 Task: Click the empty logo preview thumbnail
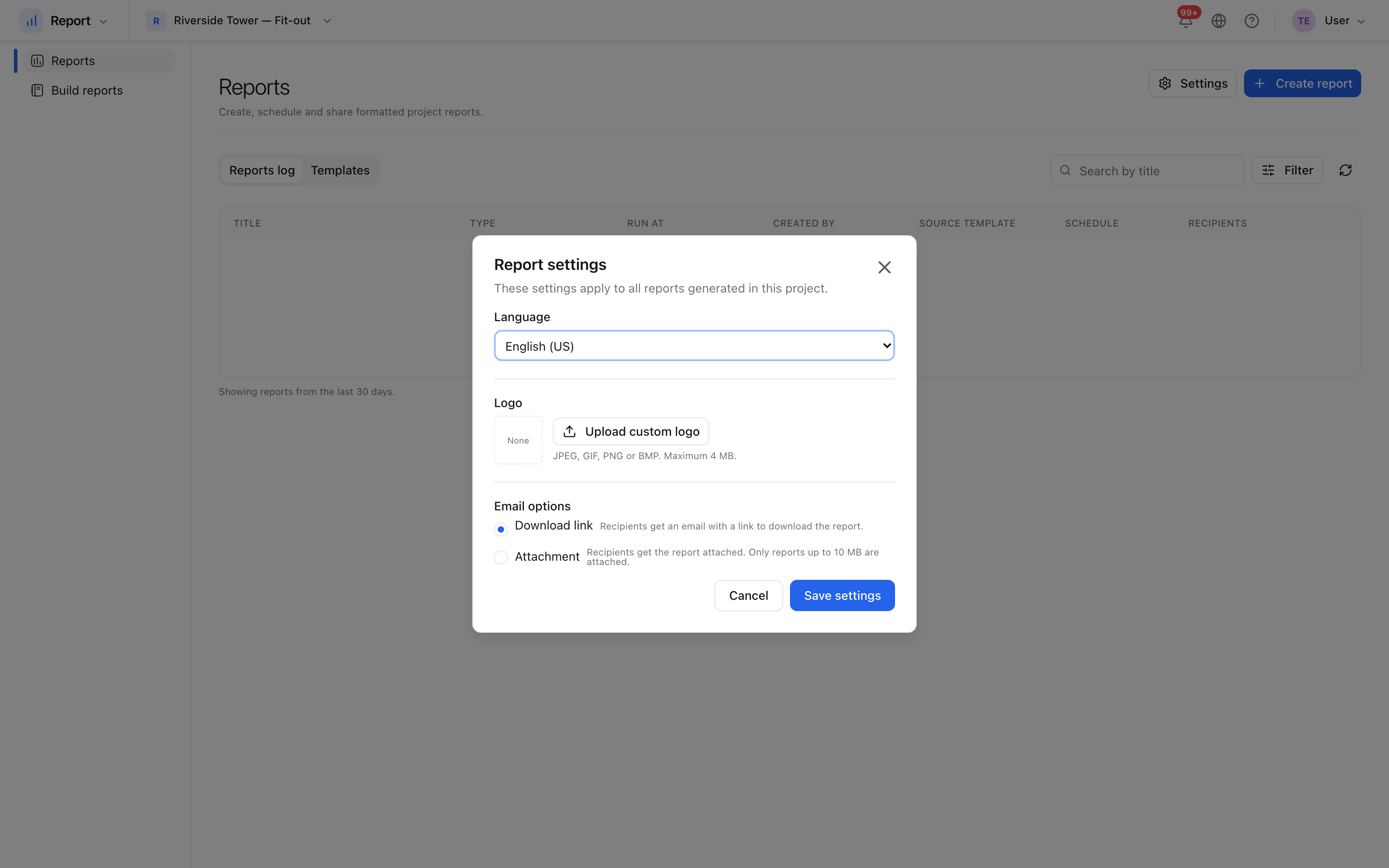pyautogui.click(x=518, y=441)
